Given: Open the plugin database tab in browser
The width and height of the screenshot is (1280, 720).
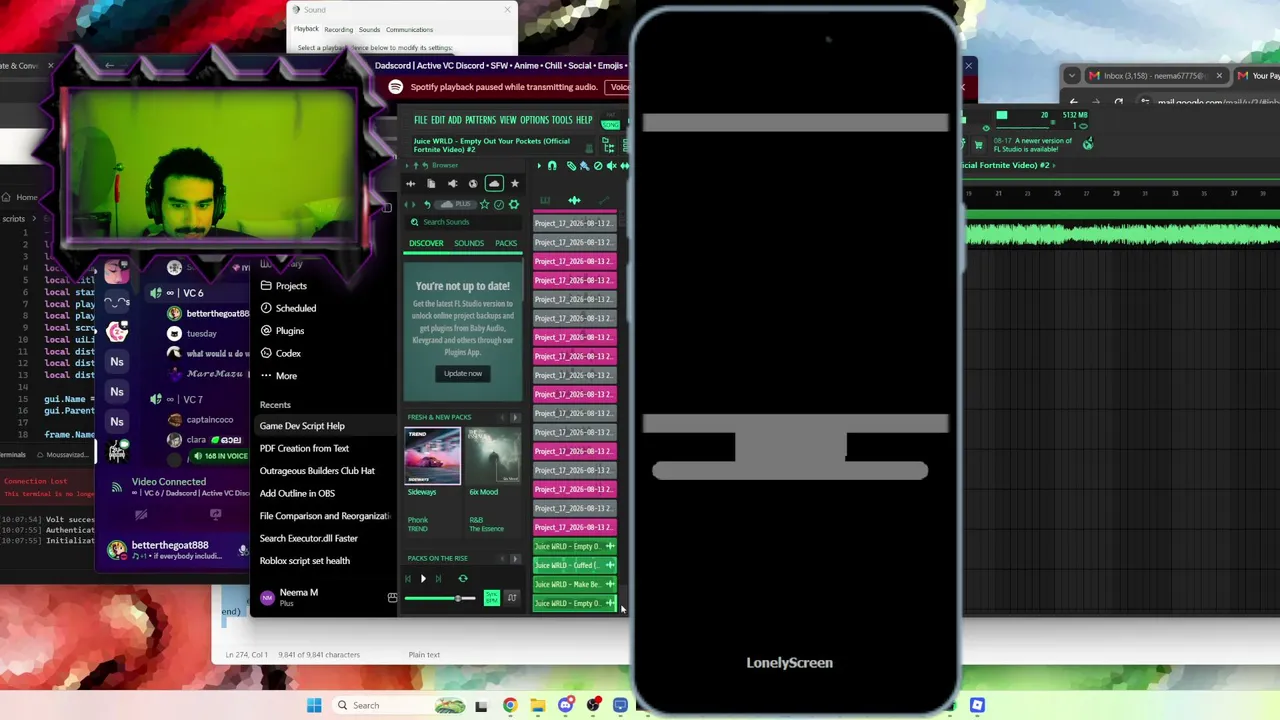Looking at the screenshot, I should (473, 184).
